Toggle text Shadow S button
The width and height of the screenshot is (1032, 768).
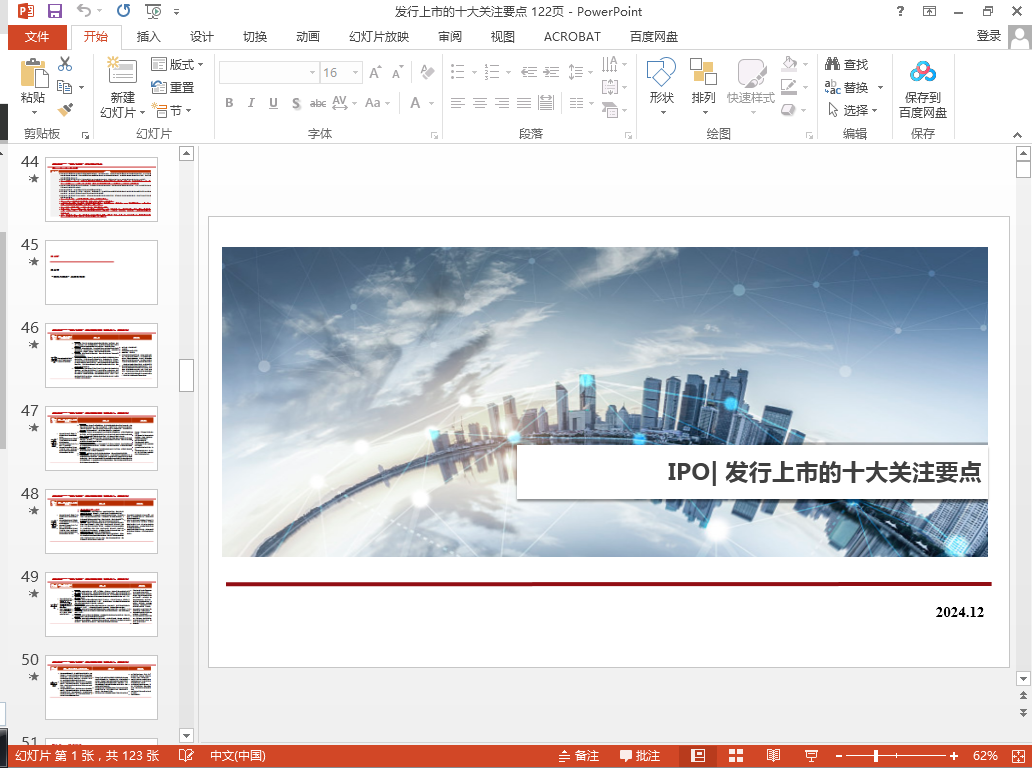[x=296, y=103]
